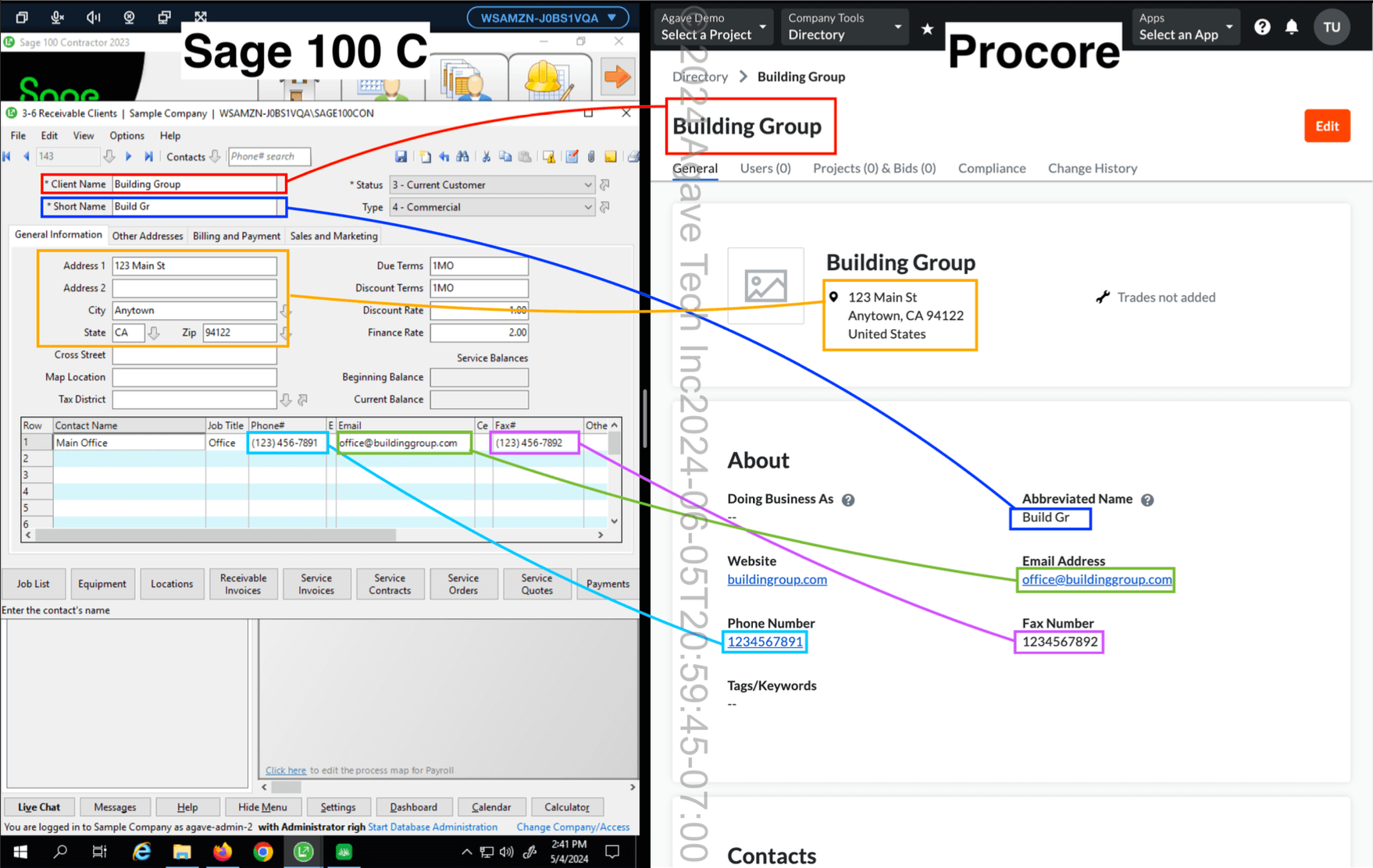
Task: Click the fullscreen icon in remote session bar
Action: (x=201, y=17)
